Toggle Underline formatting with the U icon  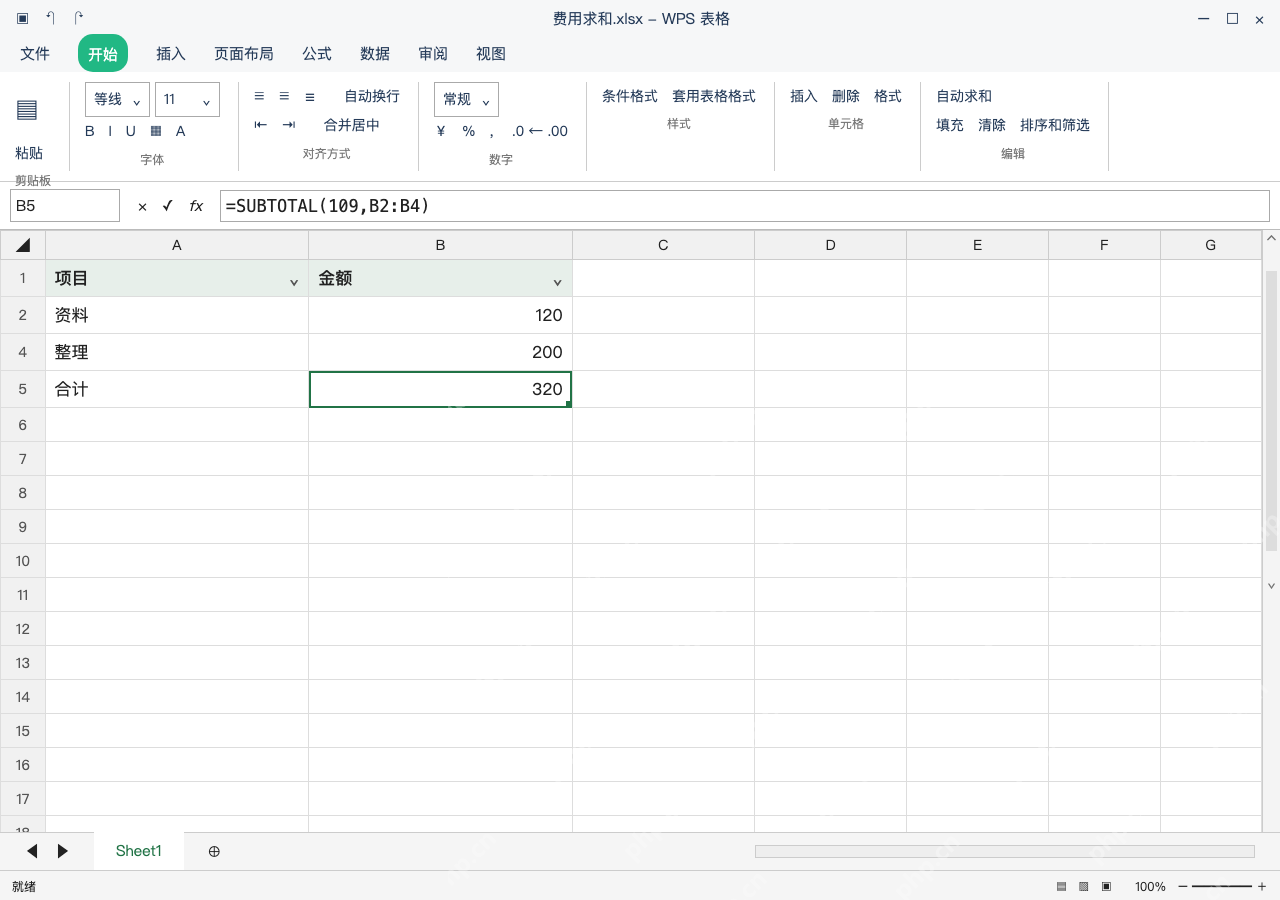(x=131, y=131)
